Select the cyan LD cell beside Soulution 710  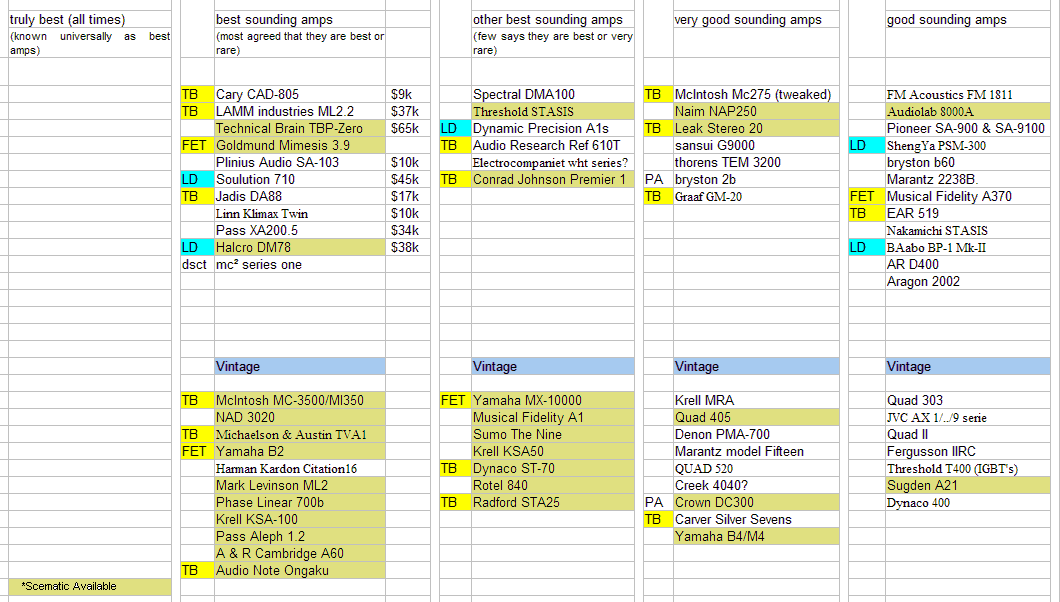[x=197, y=180]
